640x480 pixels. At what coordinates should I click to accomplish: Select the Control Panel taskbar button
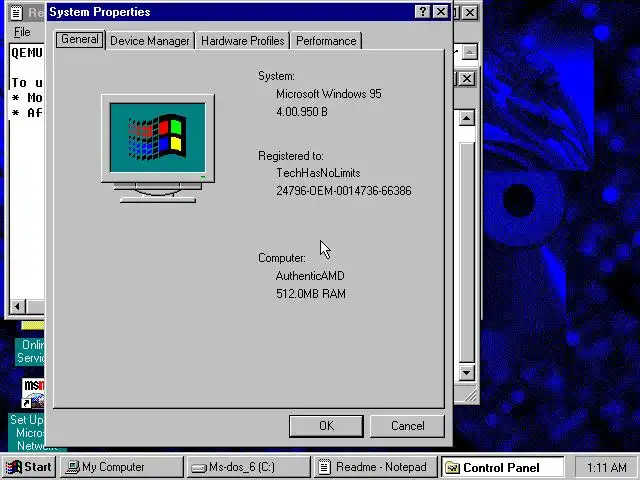502,467
